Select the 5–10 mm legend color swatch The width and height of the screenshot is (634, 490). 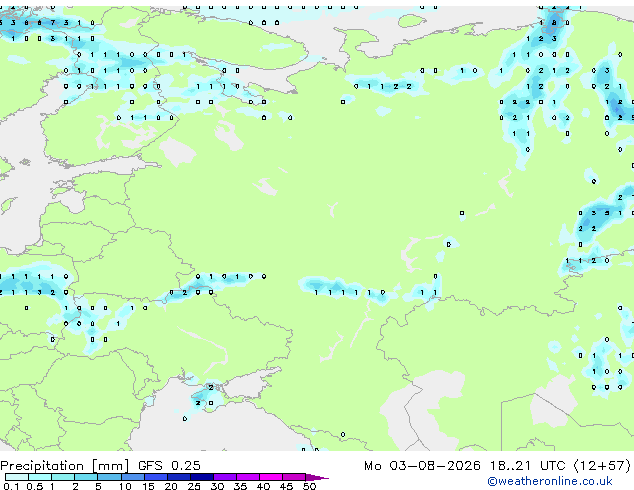click(109, 477)
